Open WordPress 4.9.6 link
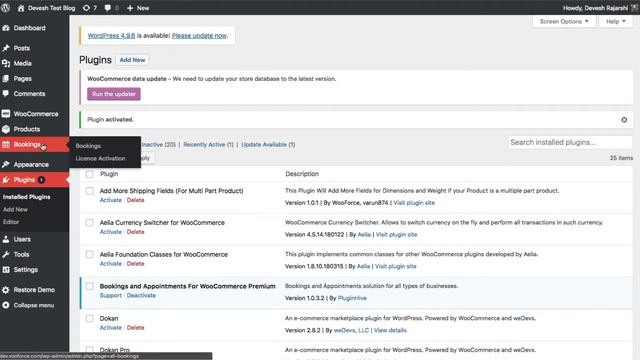 (x=111, y=36)
